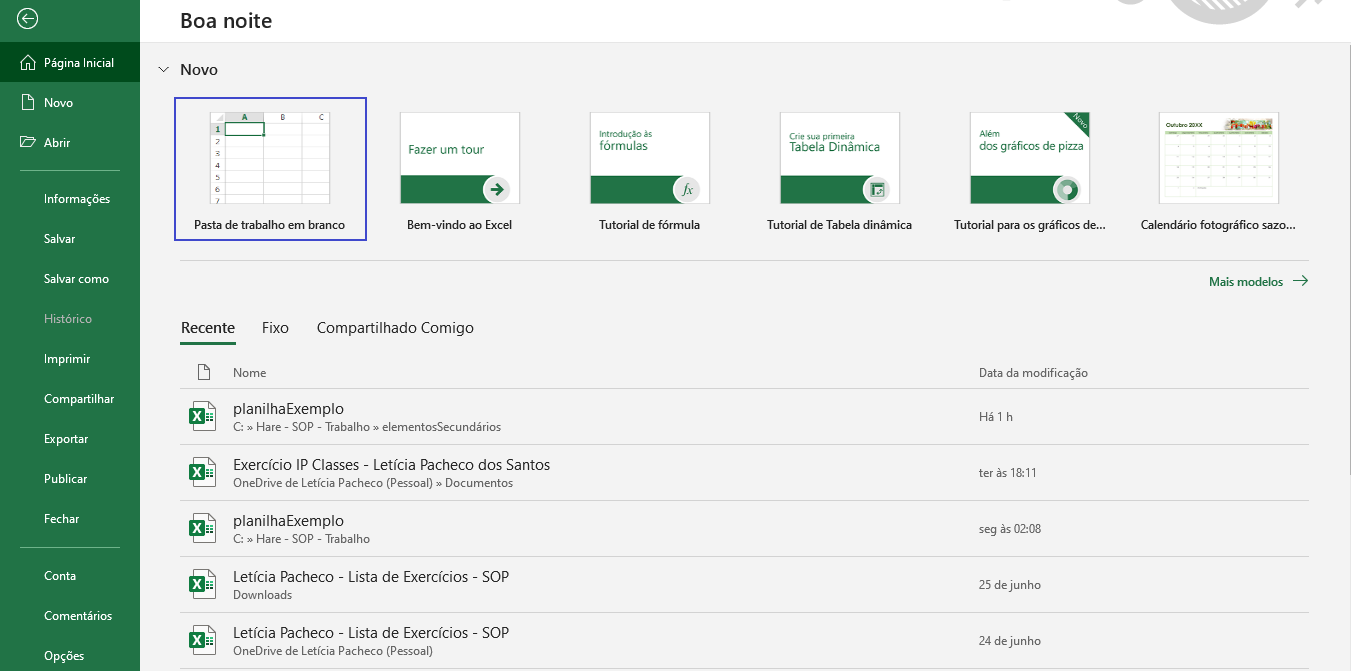Collapse the Novo section chevron
Viewport: 1351px width, 671px height.
click(164, 70)
